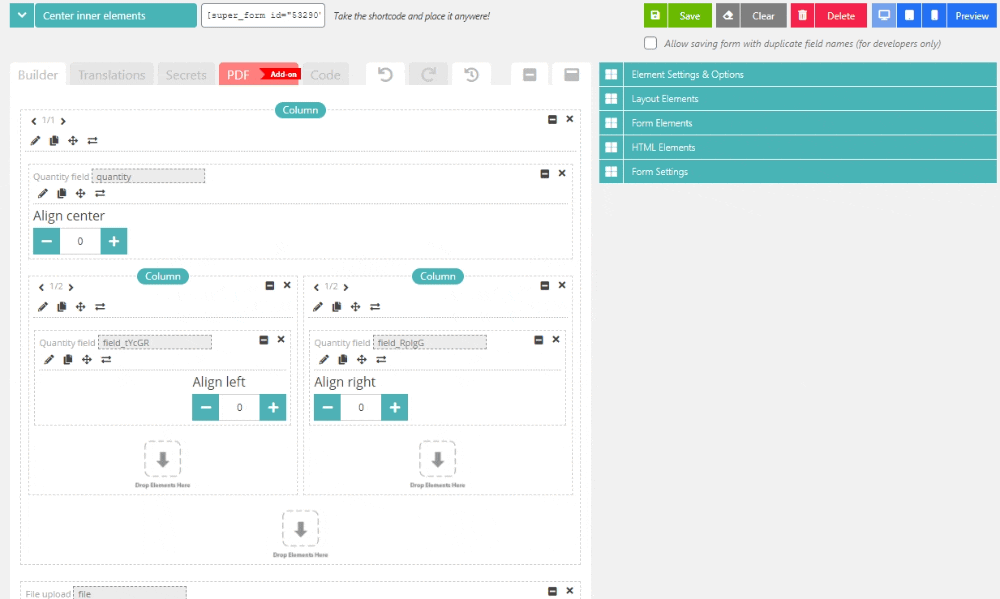Increase size of the right 1/2 column
Screen dimensions: 1000x599
click(346, 287)
